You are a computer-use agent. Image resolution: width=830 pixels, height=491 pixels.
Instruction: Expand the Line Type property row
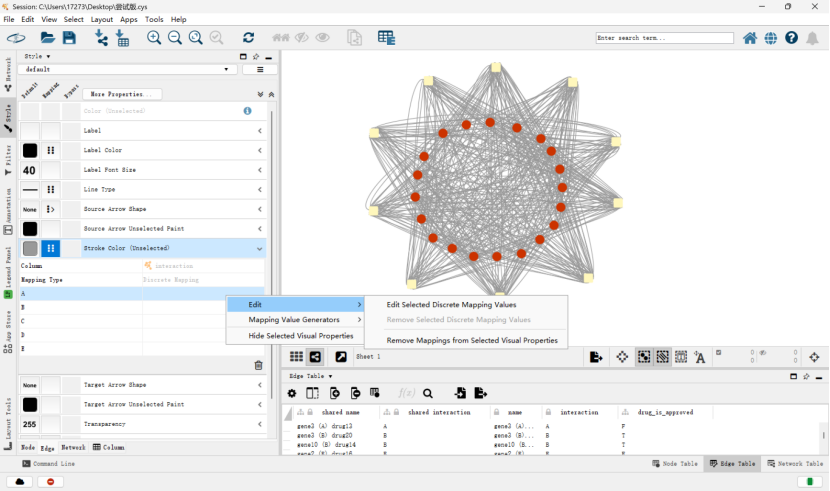coord(260,189)
